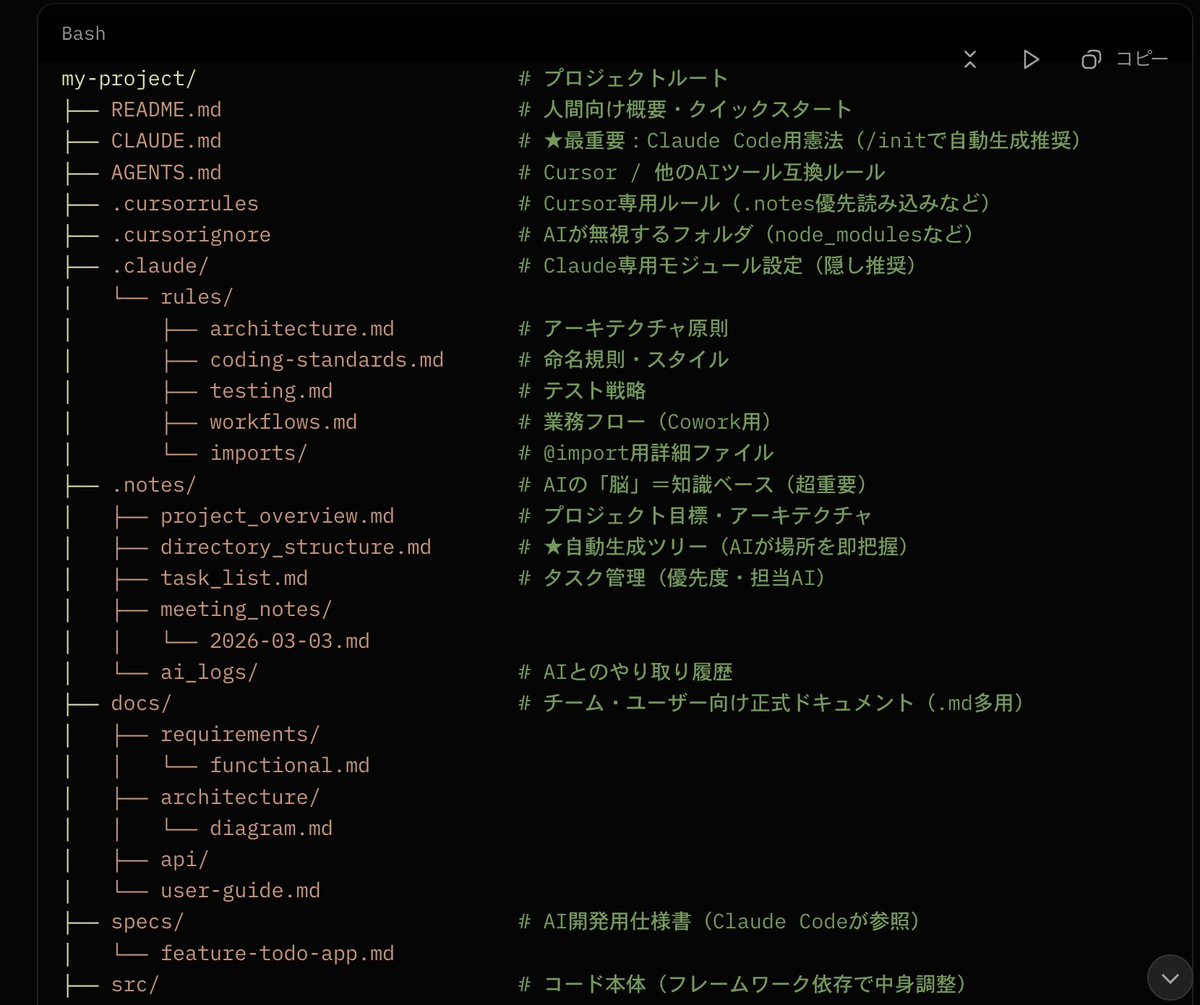Click the 人間向け概要・クイックスタート comment

coord(686,110)
